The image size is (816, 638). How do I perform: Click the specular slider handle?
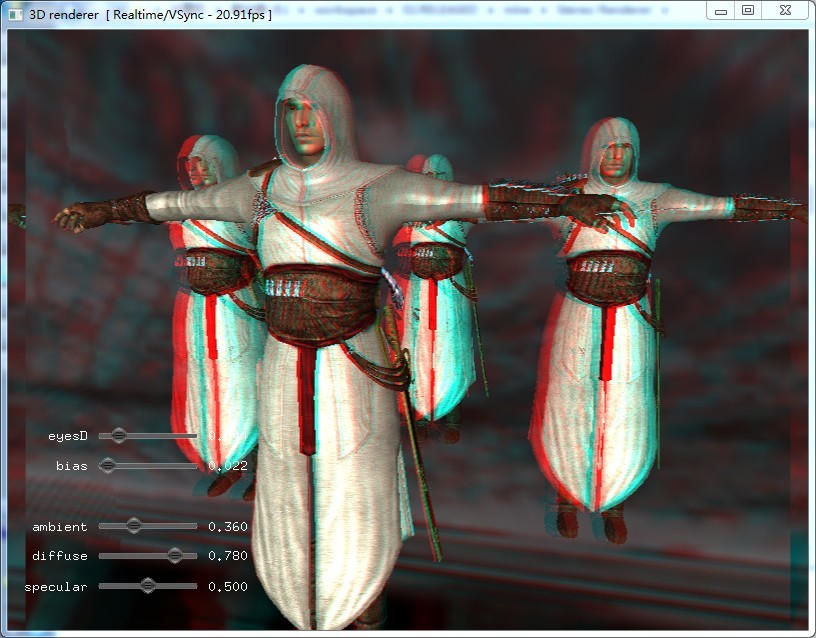point(148,585)
